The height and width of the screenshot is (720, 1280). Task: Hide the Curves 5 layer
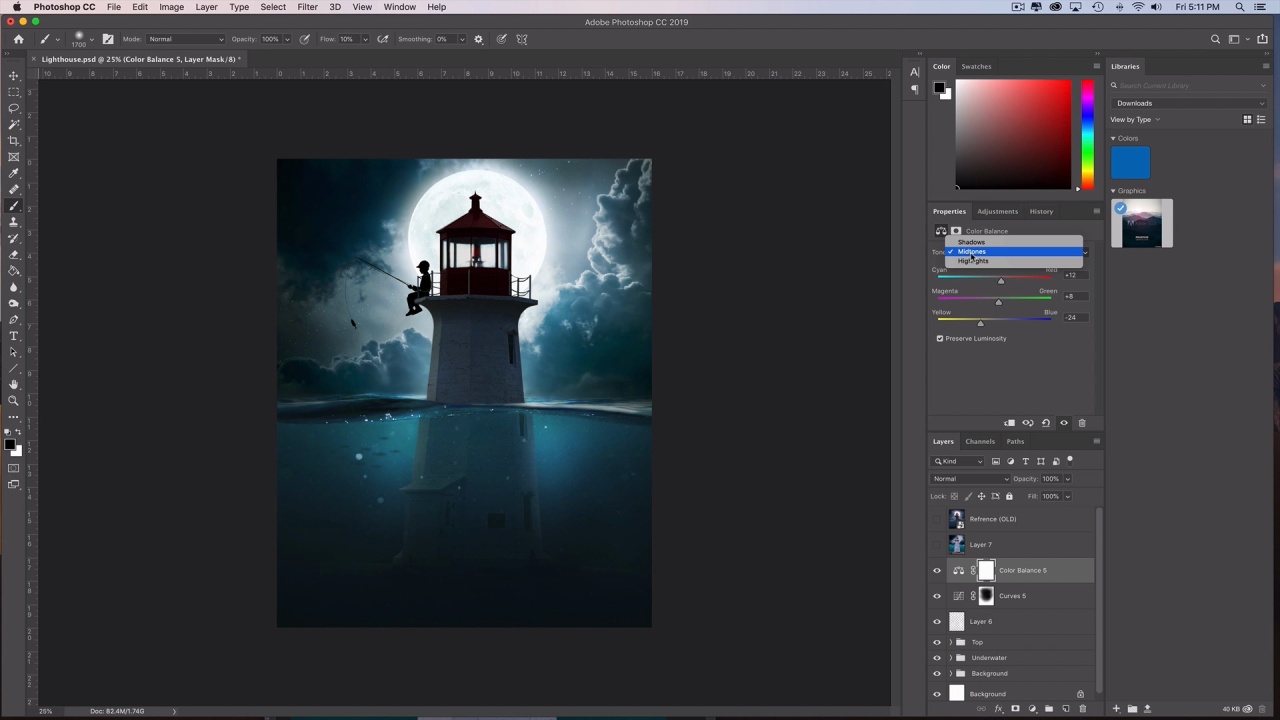pyautogui.click(x=937, y=596)
